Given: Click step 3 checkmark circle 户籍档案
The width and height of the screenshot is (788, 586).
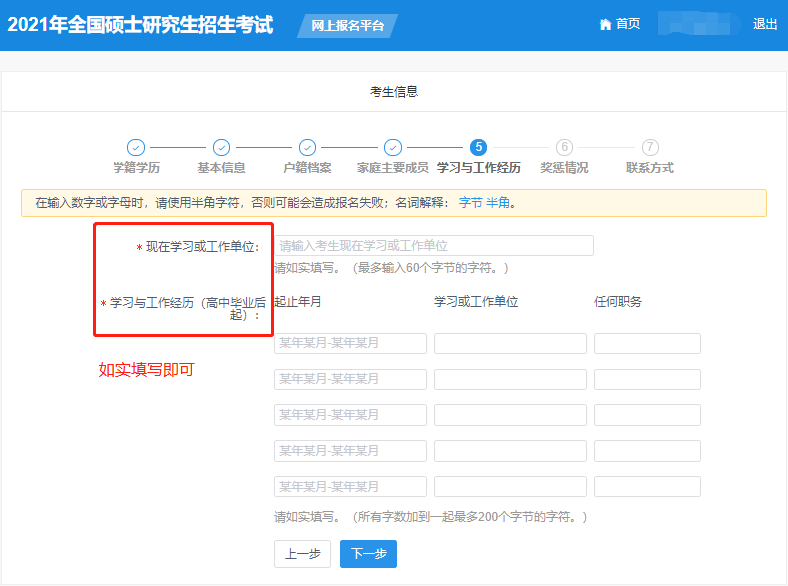Looking at the screenshot, I should [307, 148].
